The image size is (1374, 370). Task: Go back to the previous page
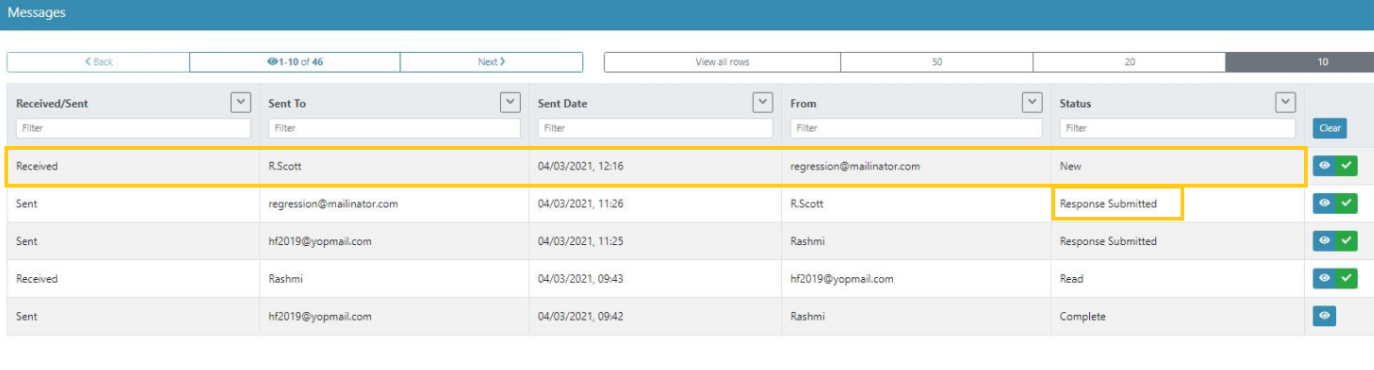click(98, 62)
